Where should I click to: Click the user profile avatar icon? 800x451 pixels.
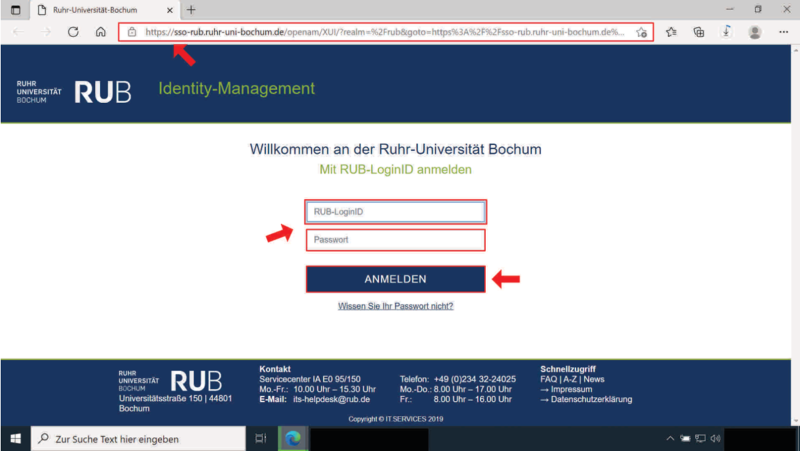pos(755,32)
